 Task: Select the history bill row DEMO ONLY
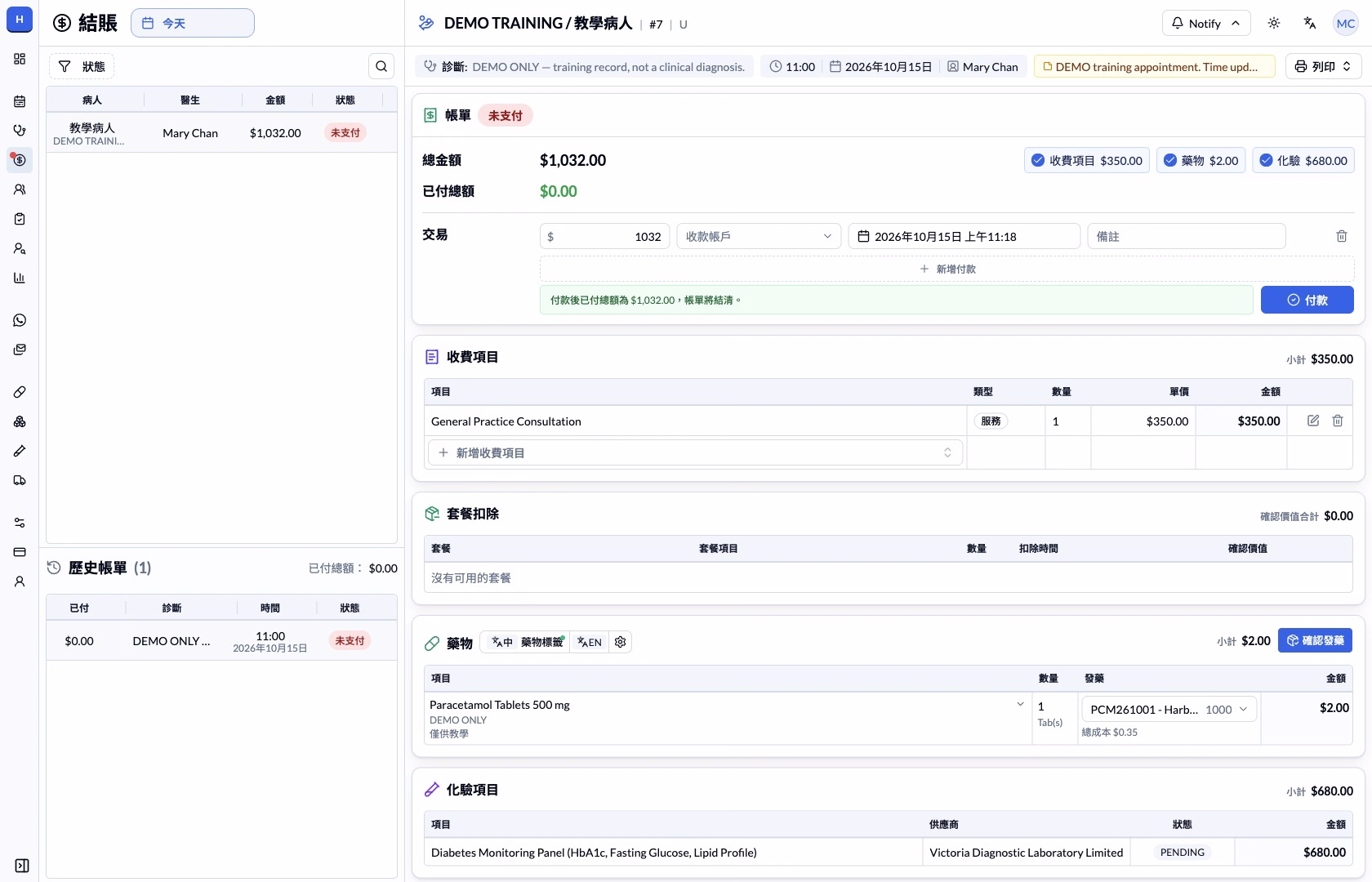point(221,641)
